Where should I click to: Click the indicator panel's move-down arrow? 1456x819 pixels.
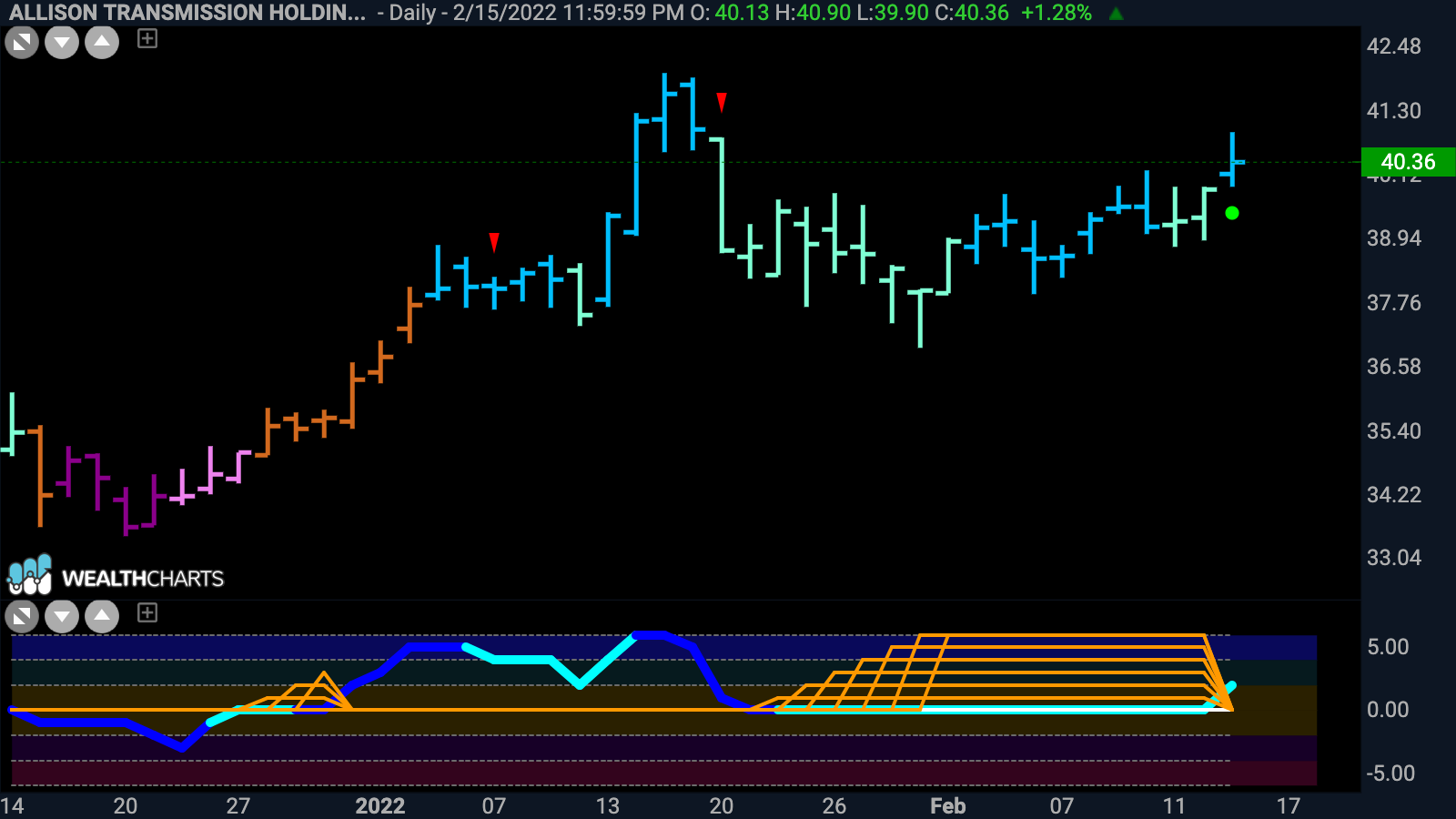point(62,616)
